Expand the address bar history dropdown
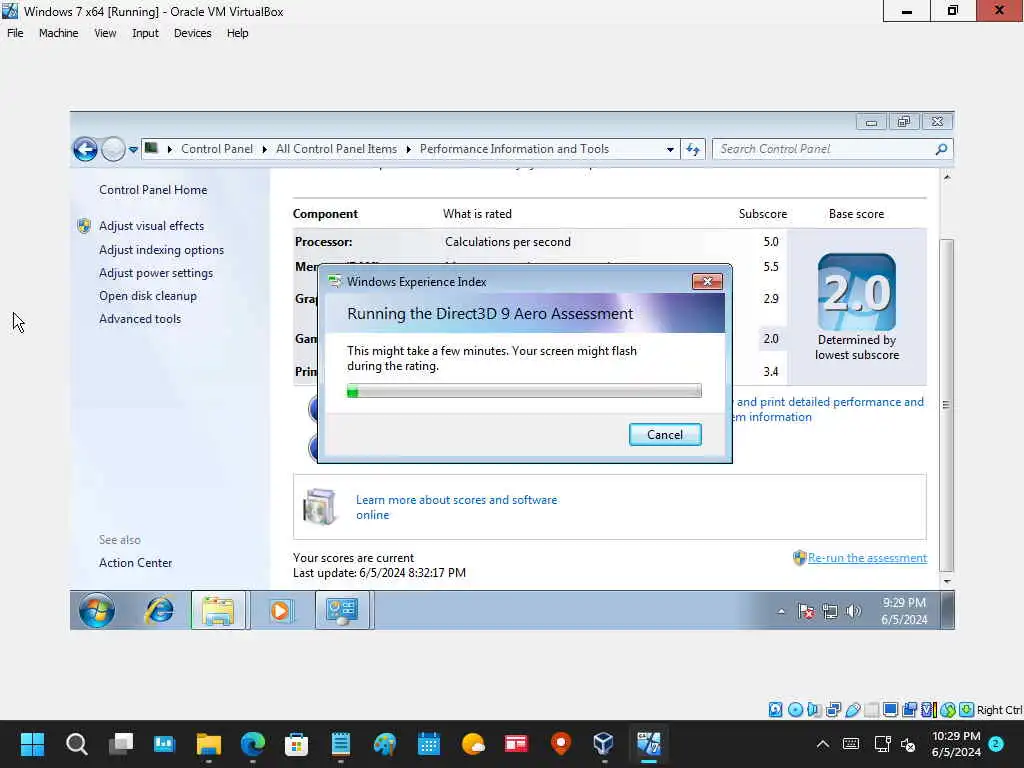 670,150
